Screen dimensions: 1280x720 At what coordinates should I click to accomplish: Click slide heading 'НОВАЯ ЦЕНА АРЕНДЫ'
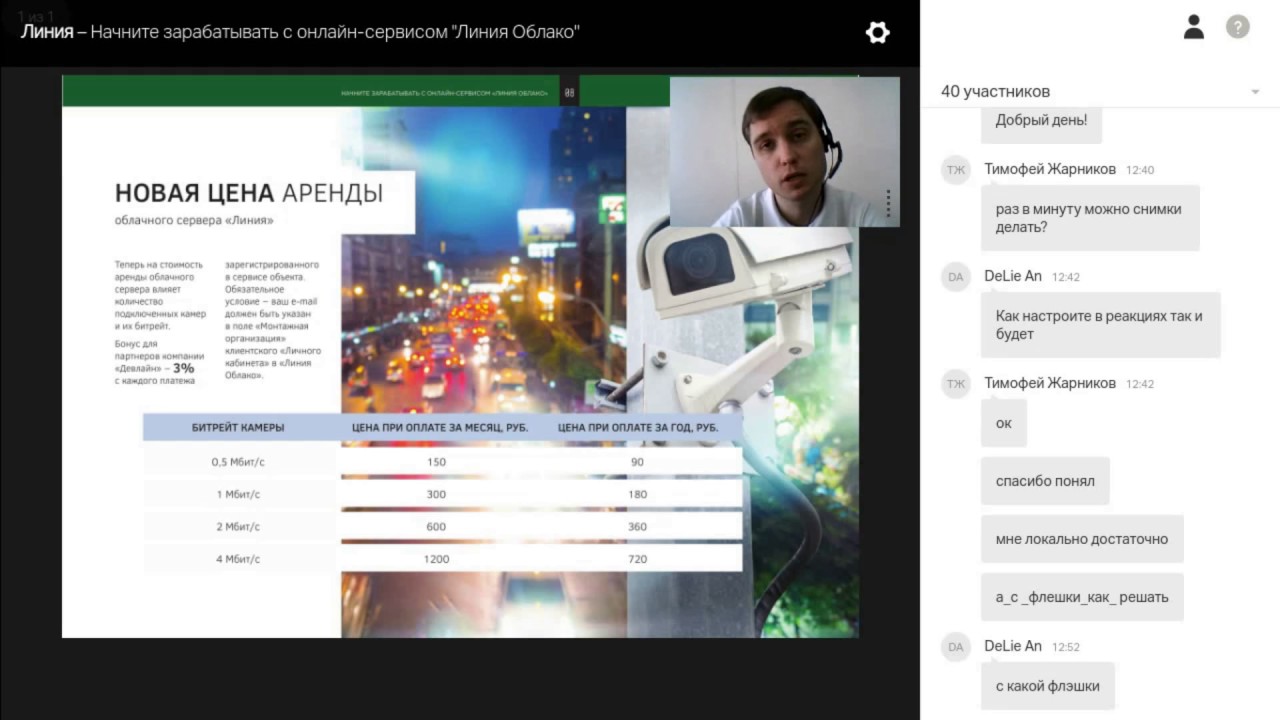pyautogui.click(x=249, y=193)
